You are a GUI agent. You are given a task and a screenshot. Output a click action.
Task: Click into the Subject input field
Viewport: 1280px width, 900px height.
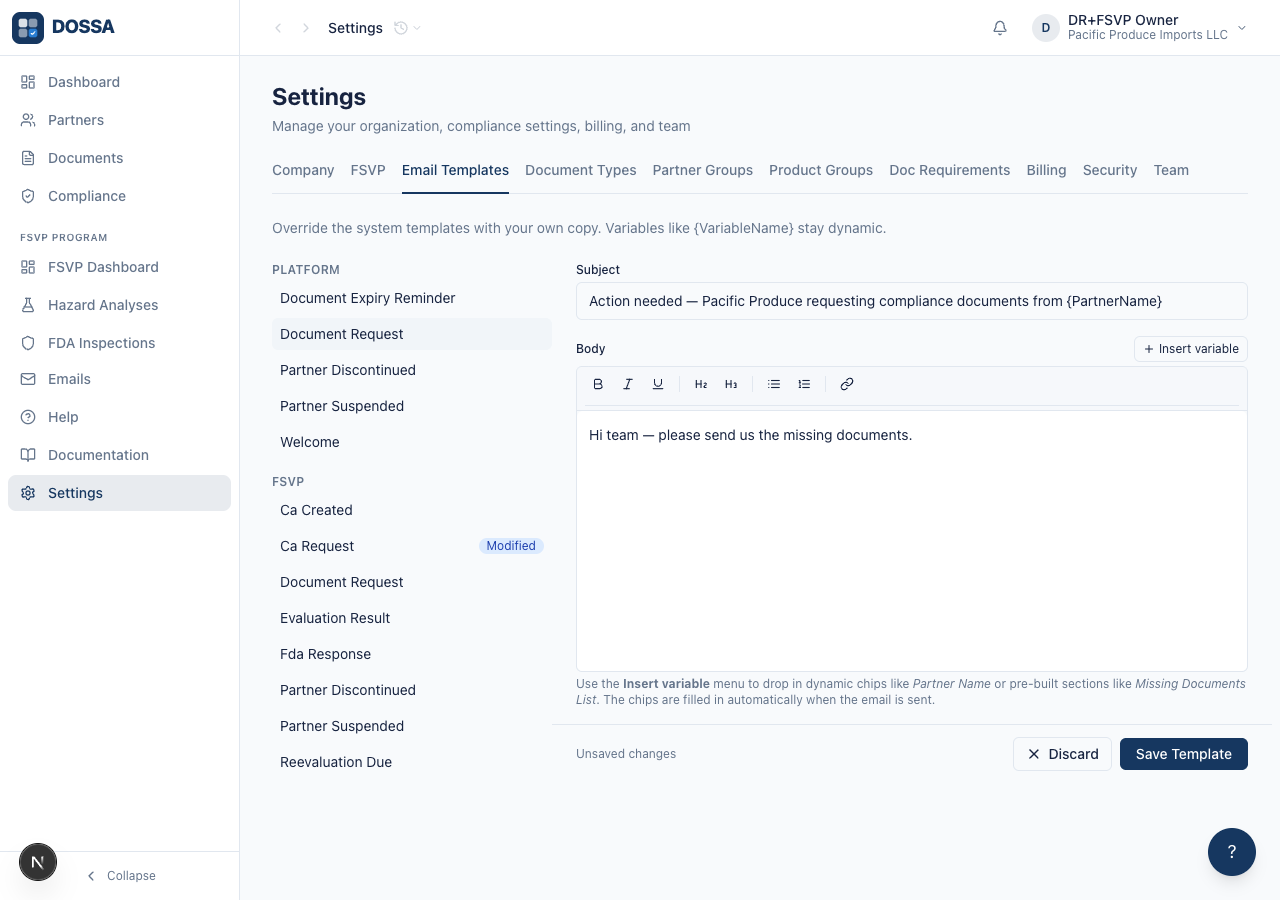912,301
